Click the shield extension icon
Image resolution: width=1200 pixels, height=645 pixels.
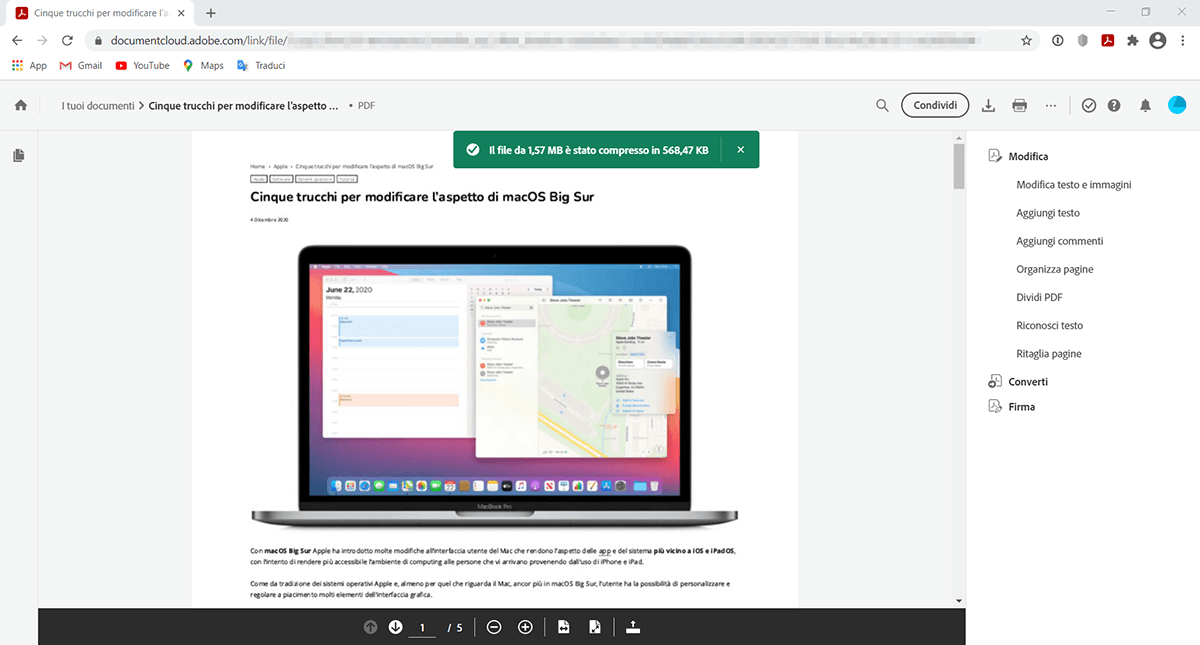click(x=1083, y=41)
